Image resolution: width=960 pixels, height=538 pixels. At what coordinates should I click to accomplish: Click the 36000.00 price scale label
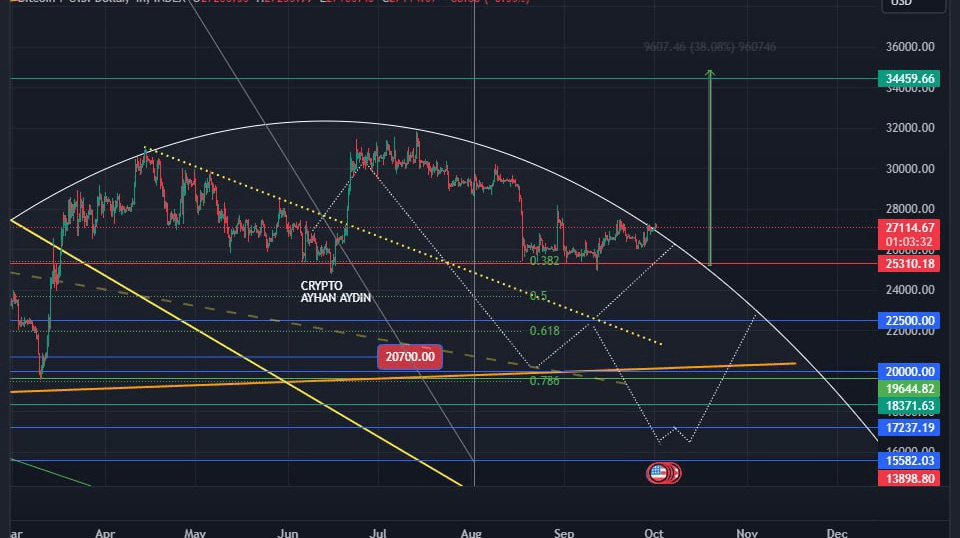pos(910,47)
